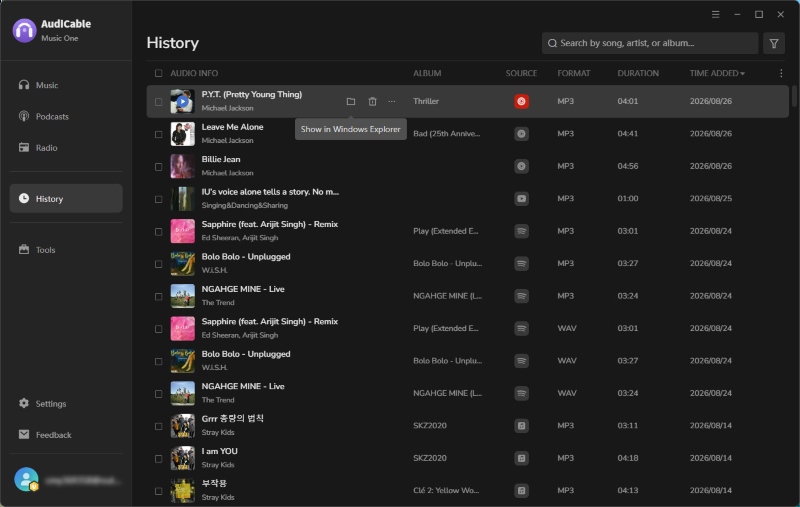The image size is (800, 507).
Task: Click the user account avatar
Action: [x=26, y=479]
